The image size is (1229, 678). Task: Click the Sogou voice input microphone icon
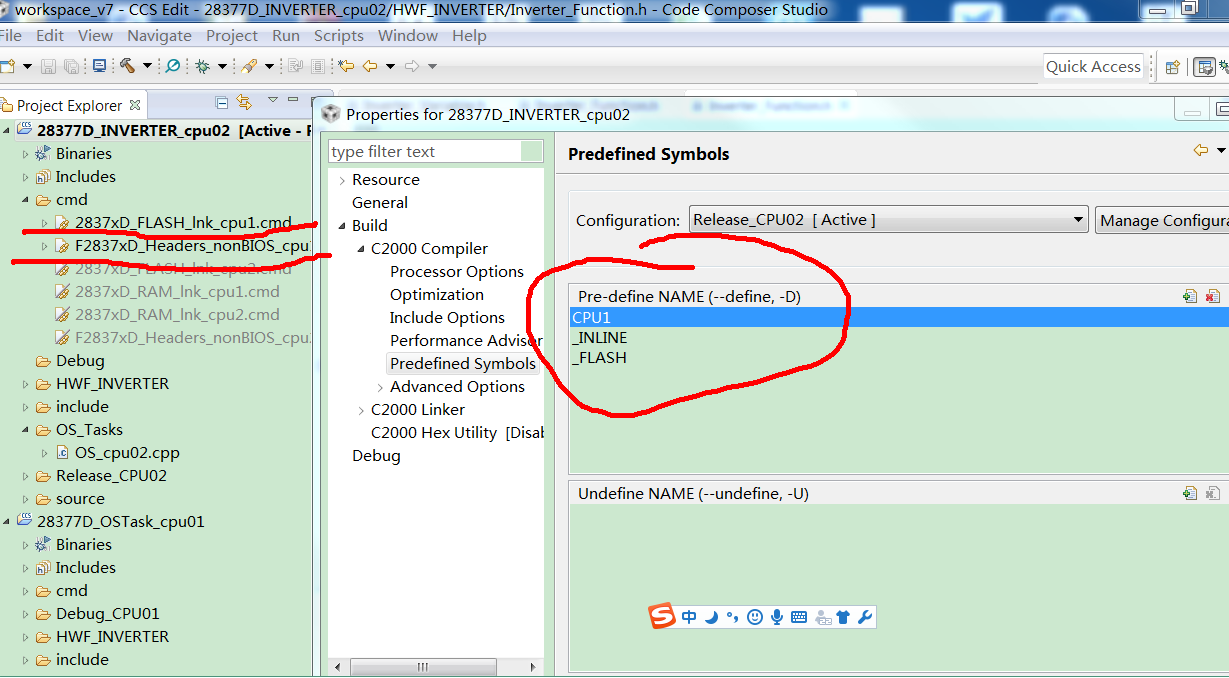tap(777, 617)
